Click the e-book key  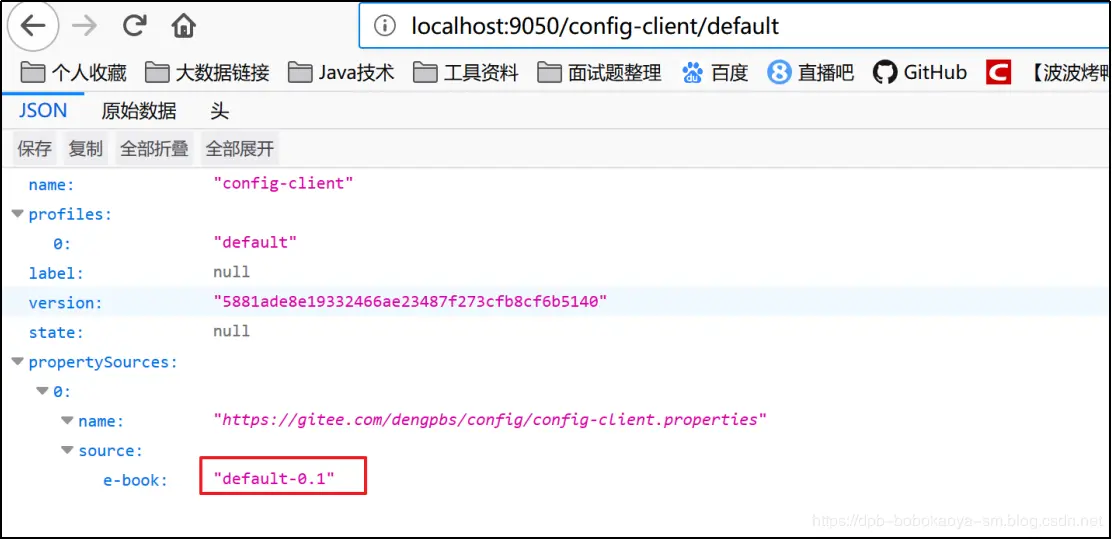tap(135, 480)
